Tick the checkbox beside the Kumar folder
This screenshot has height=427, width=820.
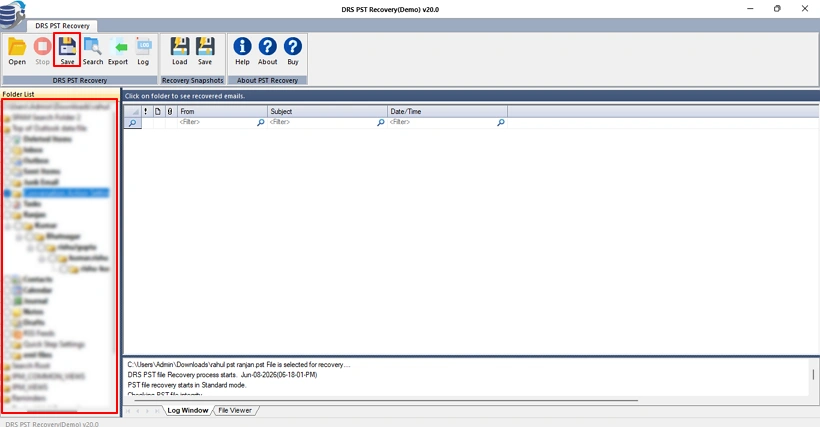pyautogui.click(x=19, y=226)
